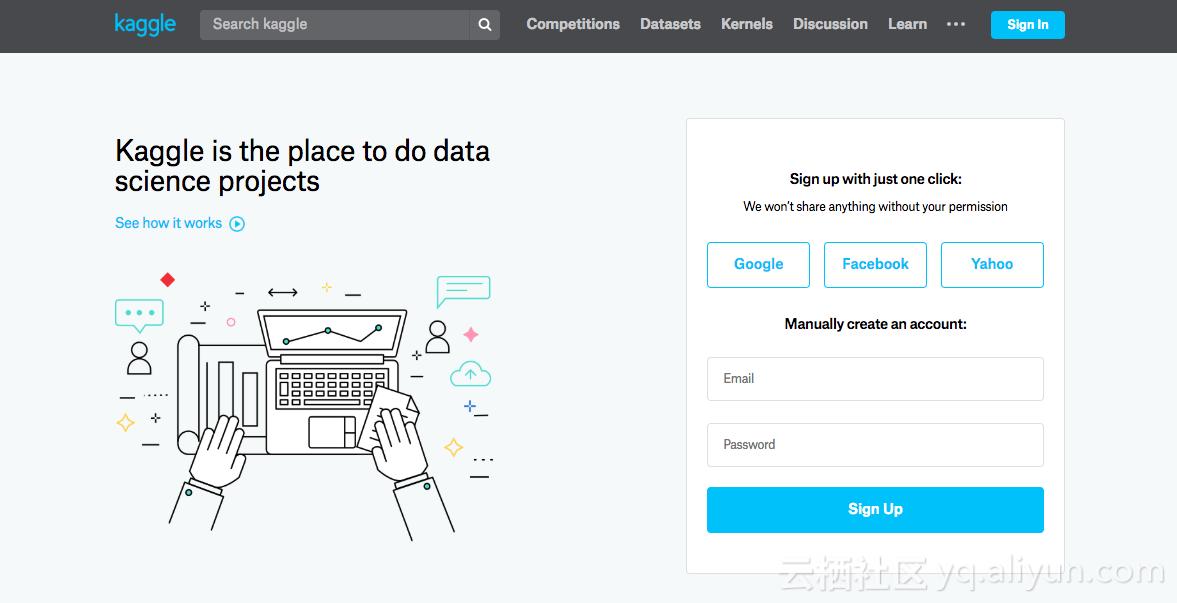
Task: Click the cloud upload icon in illustration
Action: [x=470, y=375]
